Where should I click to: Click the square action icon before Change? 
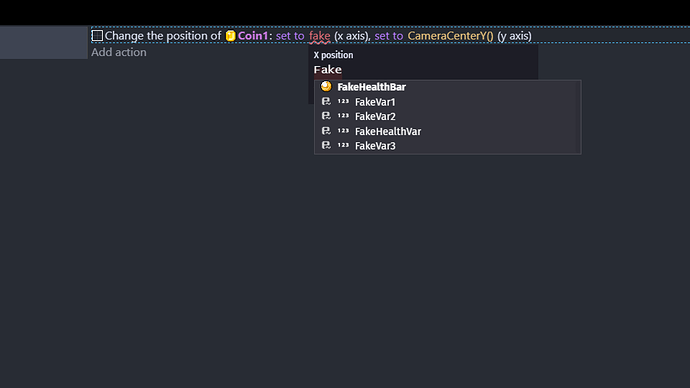(x=97, y=36)
